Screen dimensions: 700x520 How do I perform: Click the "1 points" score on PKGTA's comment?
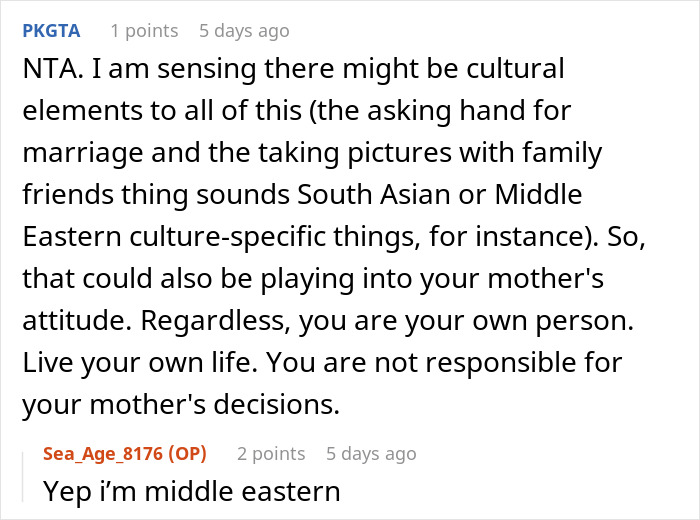(x=144, y=31)
